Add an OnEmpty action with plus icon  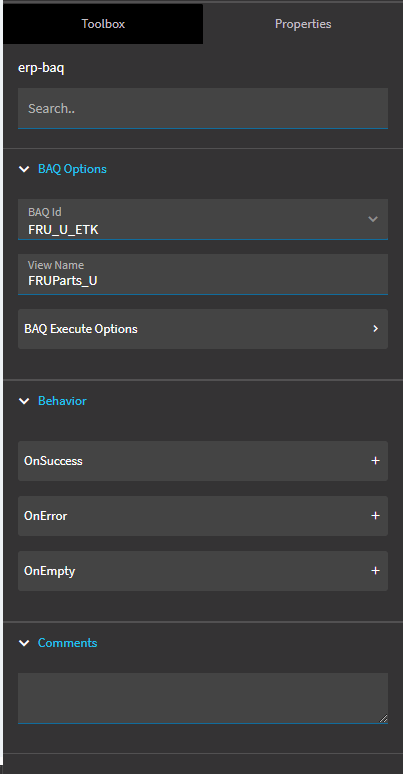click(x=375, y=571)
